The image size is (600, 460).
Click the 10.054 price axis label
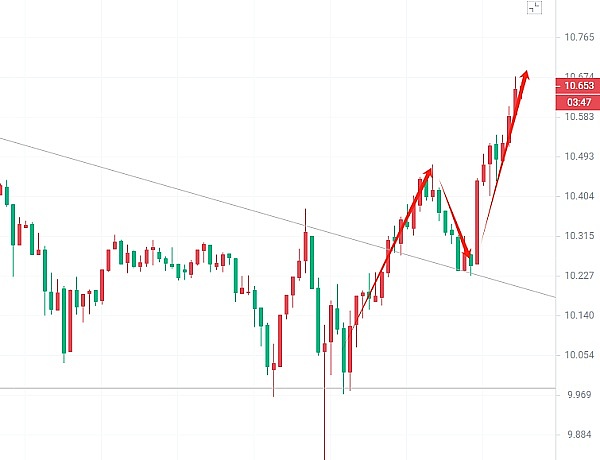[579, 355]
